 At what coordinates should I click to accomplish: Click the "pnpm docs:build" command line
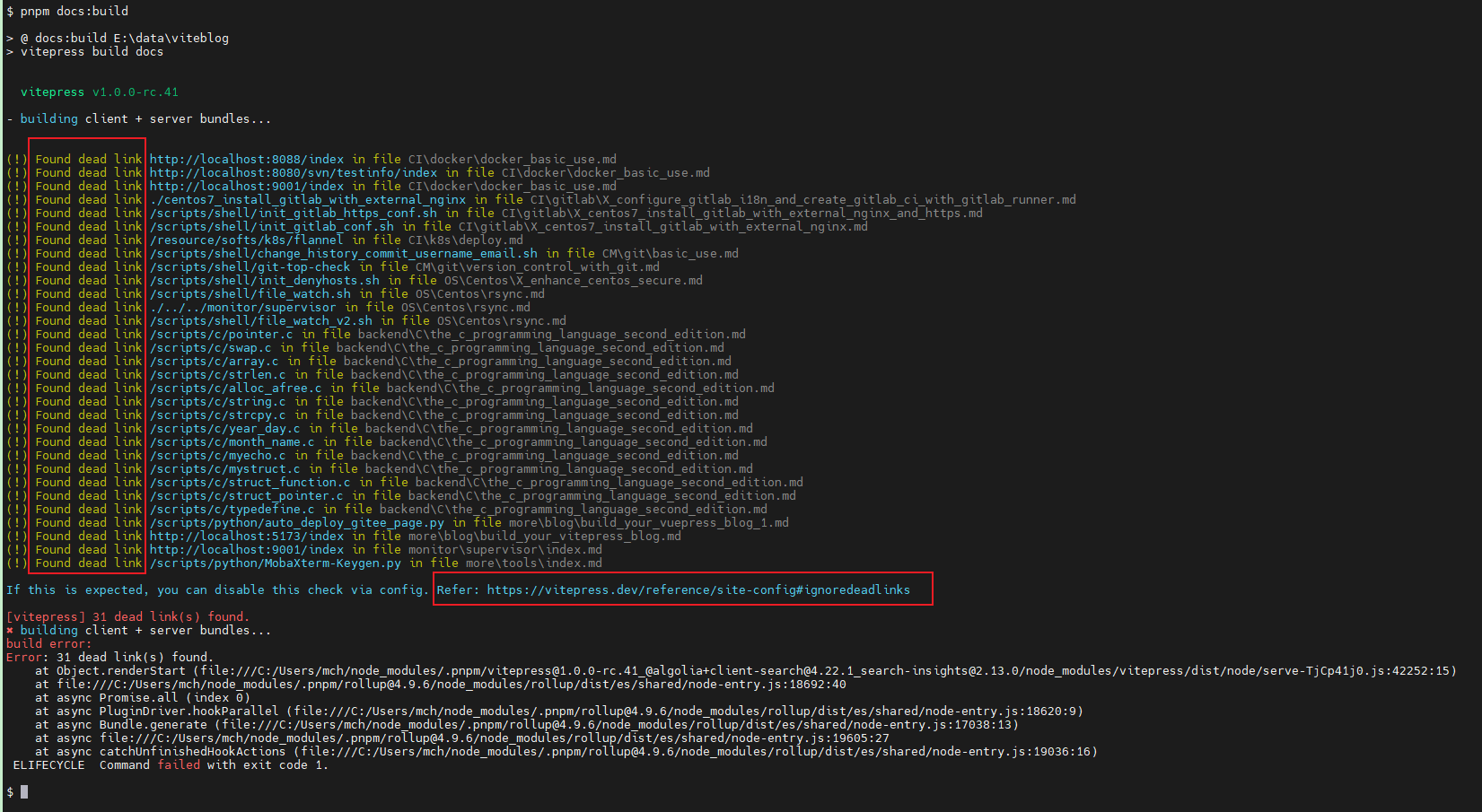pos(74,11)
